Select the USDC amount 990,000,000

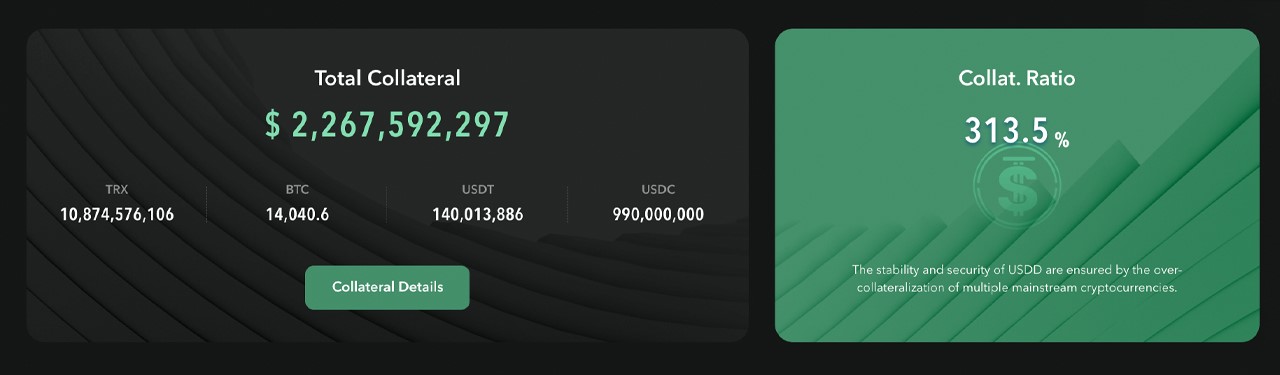[x=658, y=214]
